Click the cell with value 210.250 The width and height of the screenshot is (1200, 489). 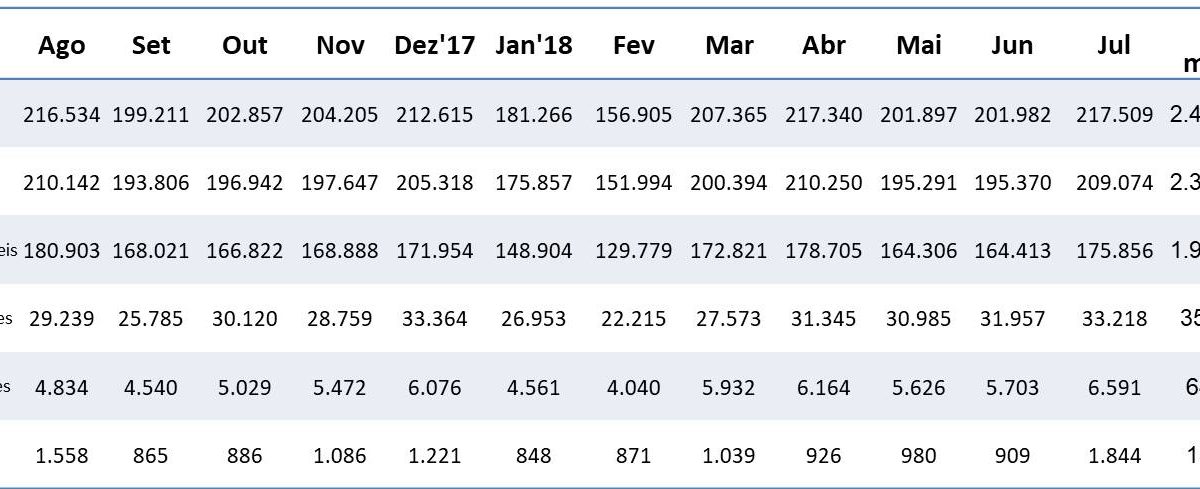click(824, 183)
